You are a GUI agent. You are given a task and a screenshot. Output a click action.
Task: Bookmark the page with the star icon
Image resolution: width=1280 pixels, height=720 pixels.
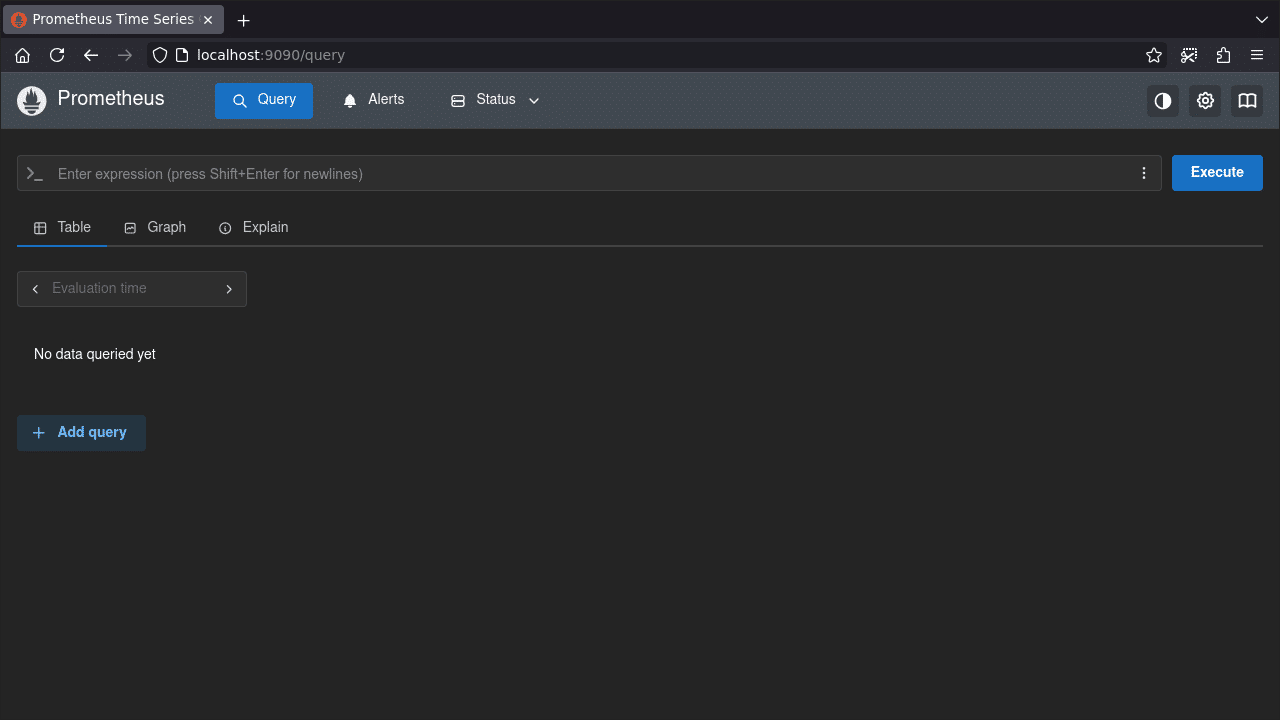(x=1154, y=55)
